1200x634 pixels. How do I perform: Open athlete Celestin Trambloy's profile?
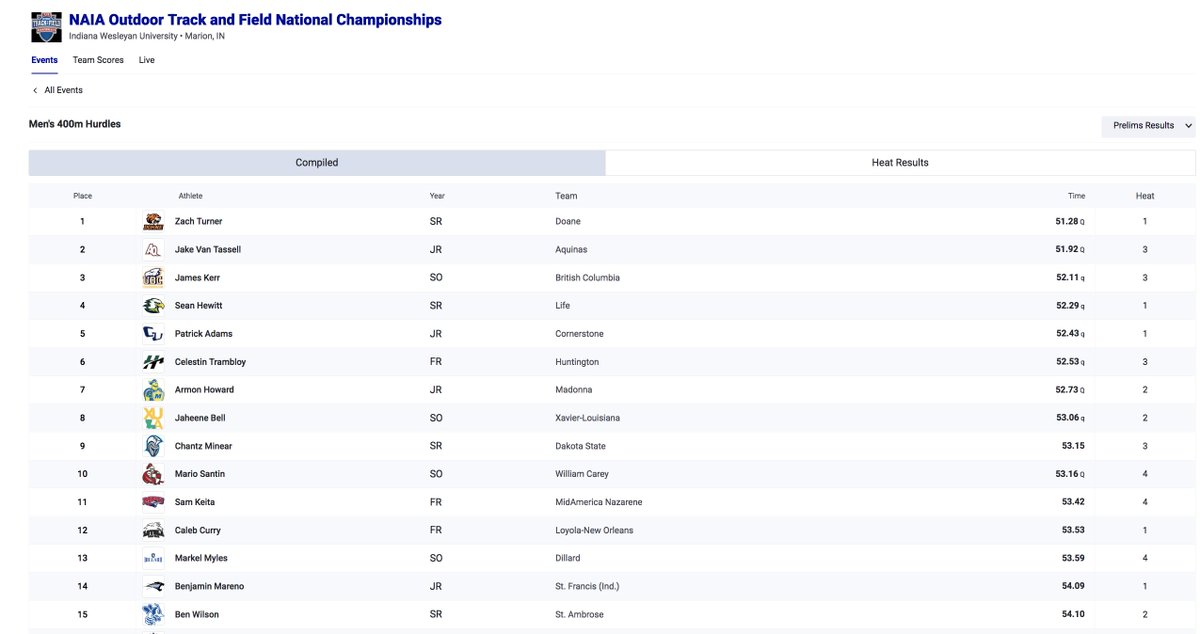click(x=210, y=362)
